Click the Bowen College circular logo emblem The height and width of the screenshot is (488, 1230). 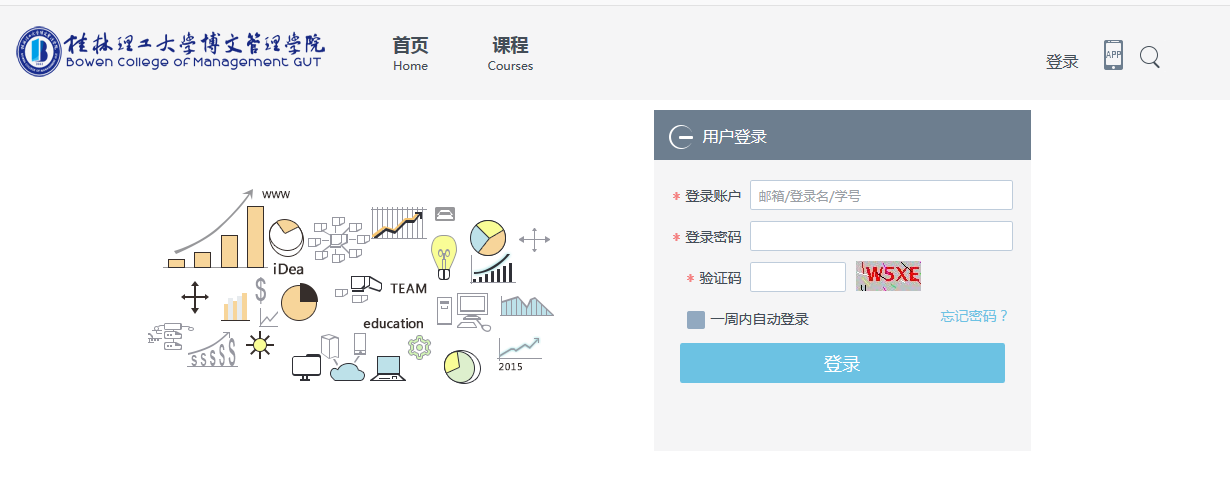[x=39, y=51]
